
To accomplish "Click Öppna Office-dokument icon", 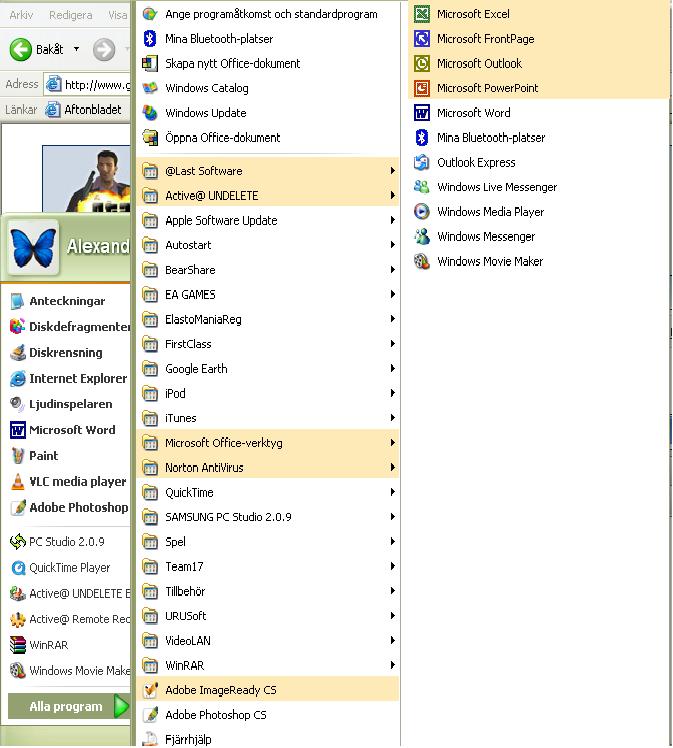I will point(150,138).
